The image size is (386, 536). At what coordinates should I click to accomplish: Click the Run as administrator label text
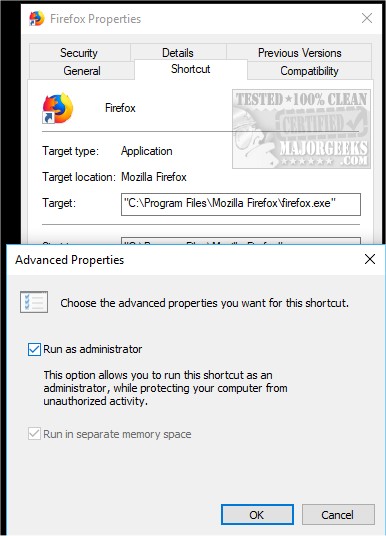click(x=93, y=349)
